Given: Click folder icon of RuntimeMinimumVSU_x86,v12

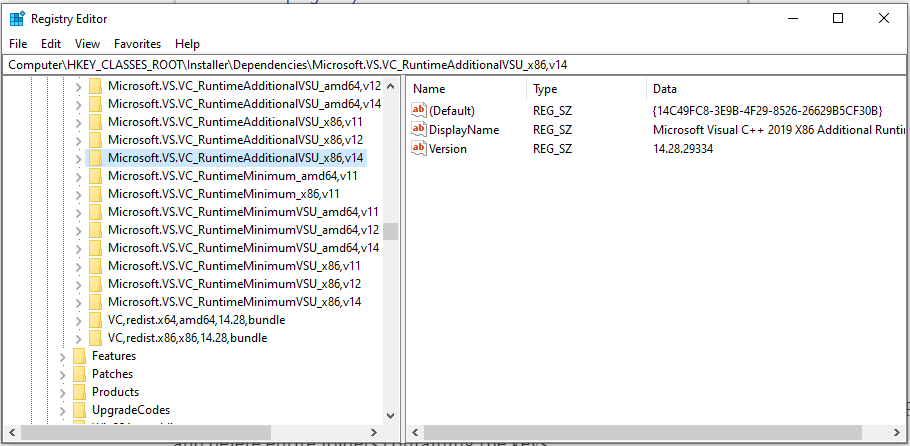Looking at the screenshot, I should pos(95,284).
